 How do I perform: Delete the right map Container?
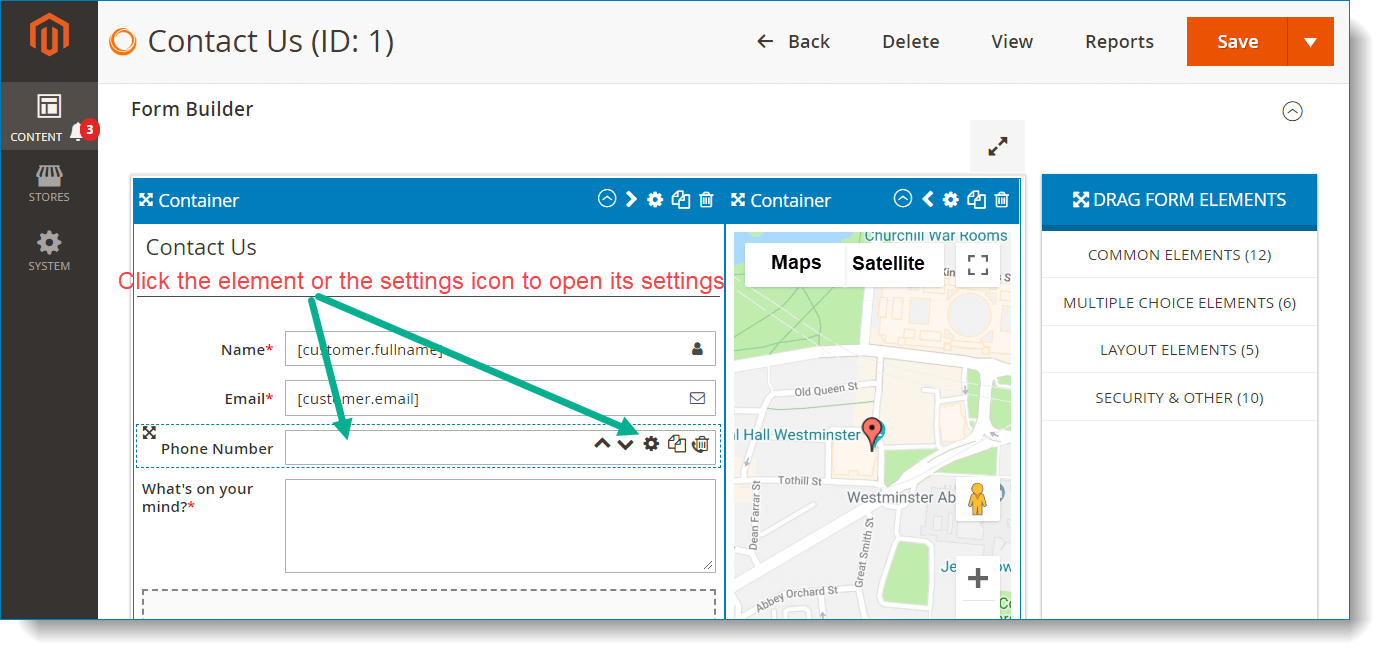(1001, 199)
